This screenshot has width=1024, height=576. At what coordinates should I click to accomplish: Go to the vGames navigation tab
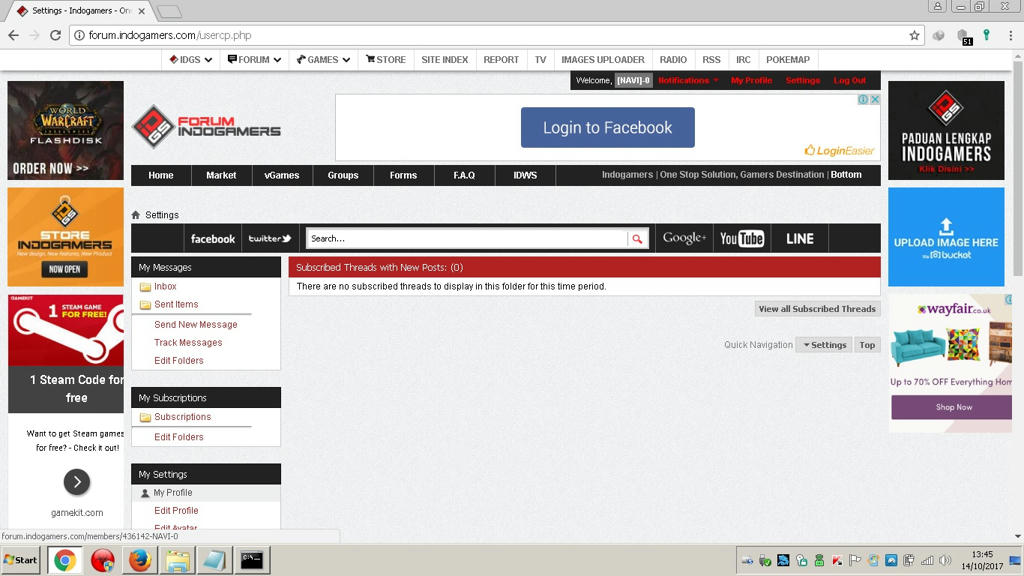pos(281,175)
